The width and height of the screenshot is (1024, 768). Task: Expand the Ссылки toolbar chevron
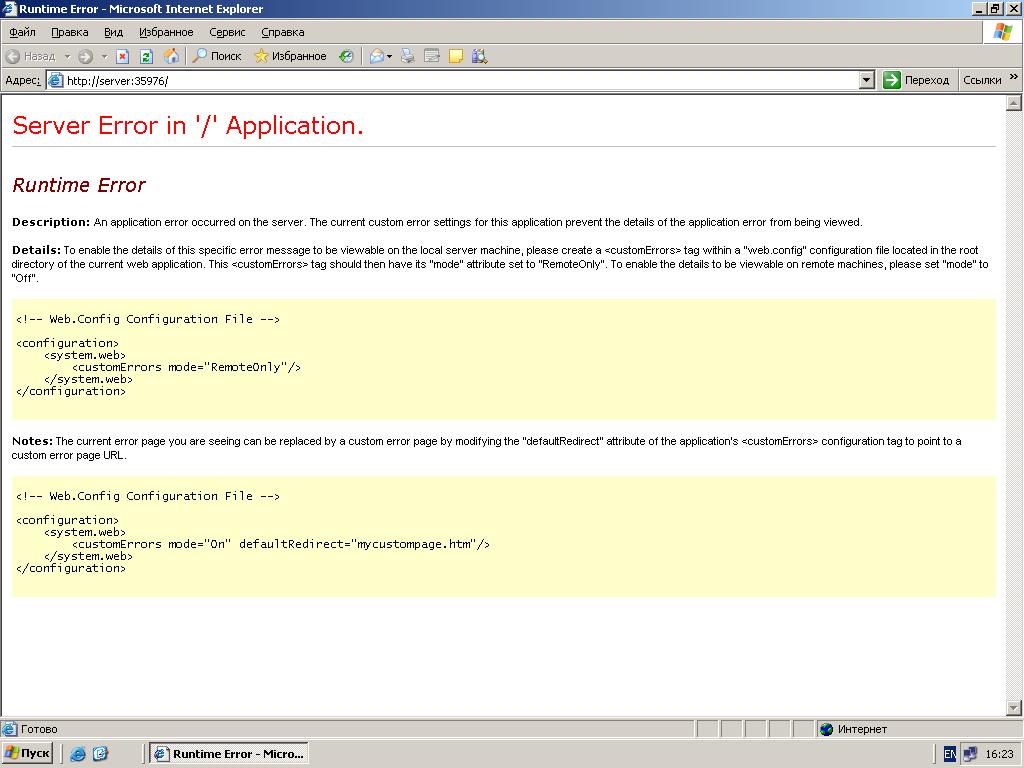point(1014,77)
